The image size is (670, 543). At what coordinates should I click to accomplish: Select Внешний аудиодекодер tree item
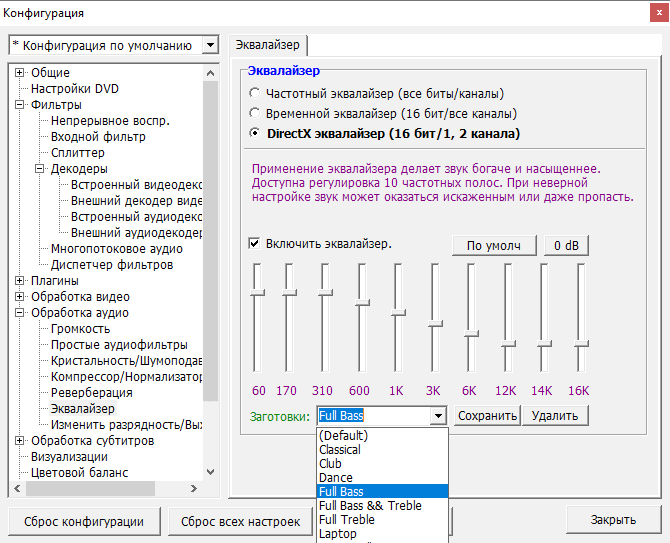136,232
